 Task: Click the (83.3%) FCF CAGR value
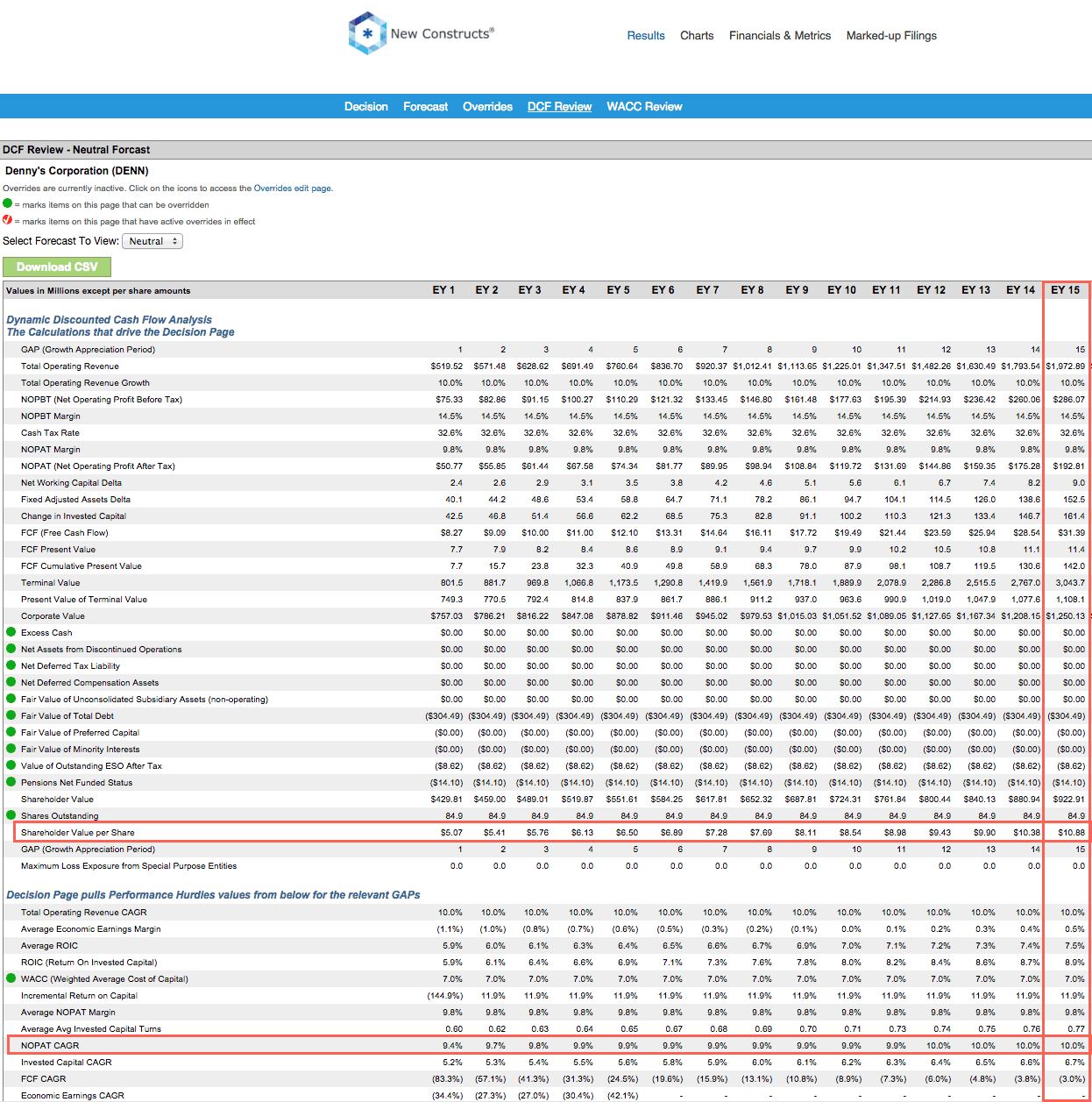click(448, 1079)
